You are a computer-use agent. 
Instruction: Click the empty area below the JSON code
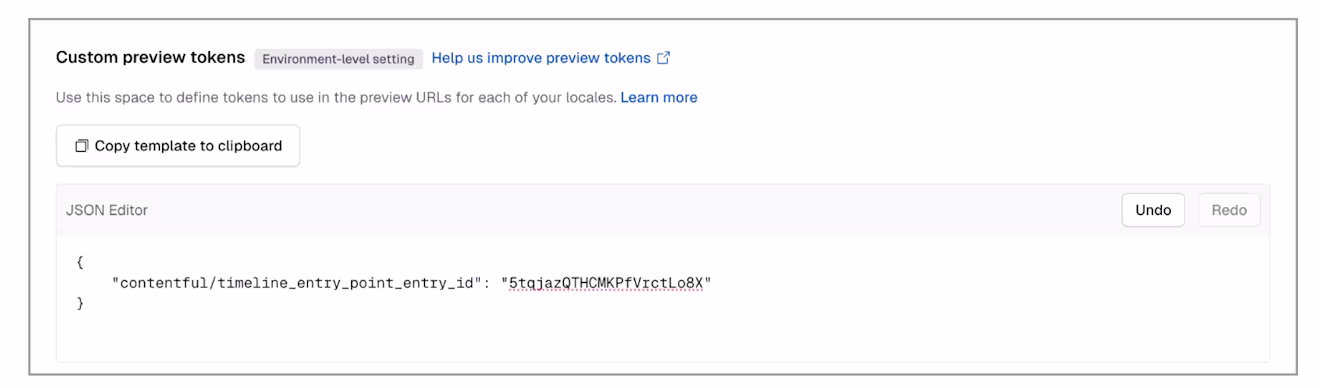663,337
